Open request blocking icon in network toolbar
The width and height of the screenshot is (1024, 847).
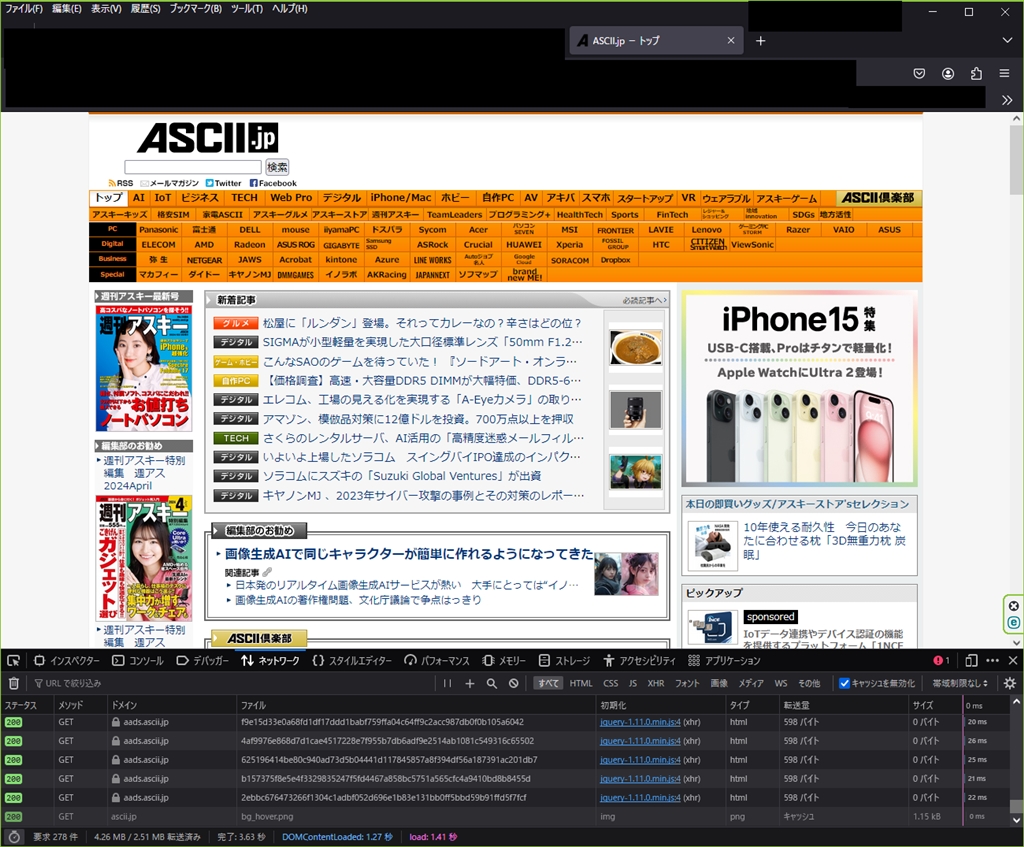tap(514, 683)
